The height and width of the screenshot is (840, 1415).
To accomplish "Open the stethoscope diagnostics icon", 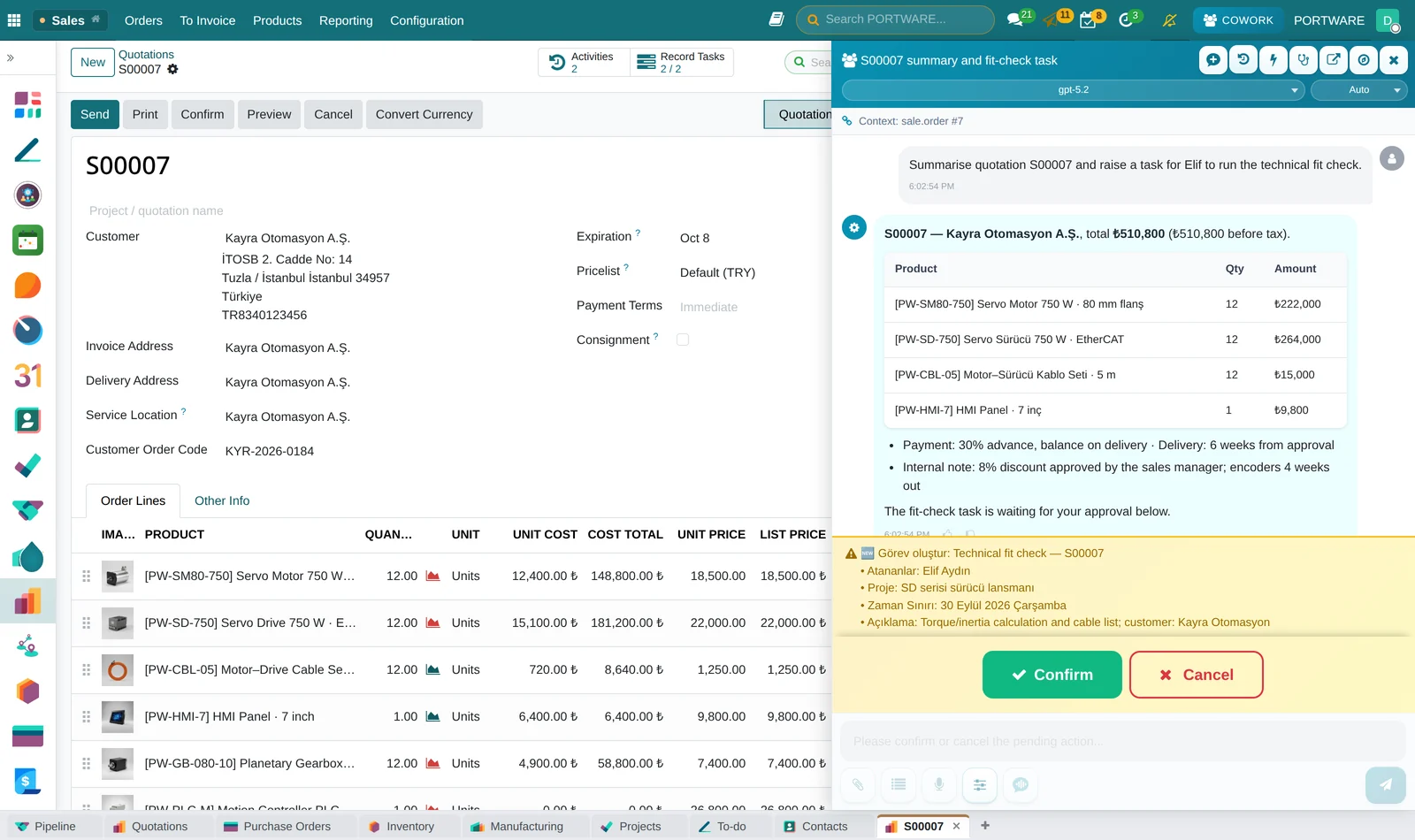I will [1303, 60].
